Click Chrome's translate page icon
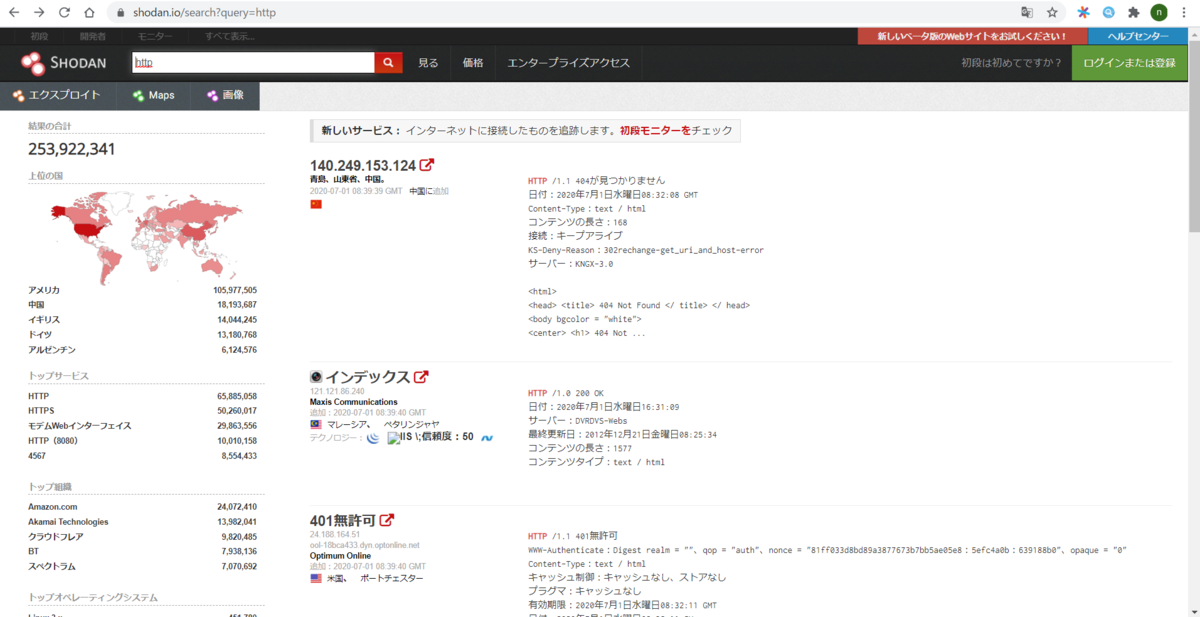This screenshot has width=1200, height=617. point(1026,13)
